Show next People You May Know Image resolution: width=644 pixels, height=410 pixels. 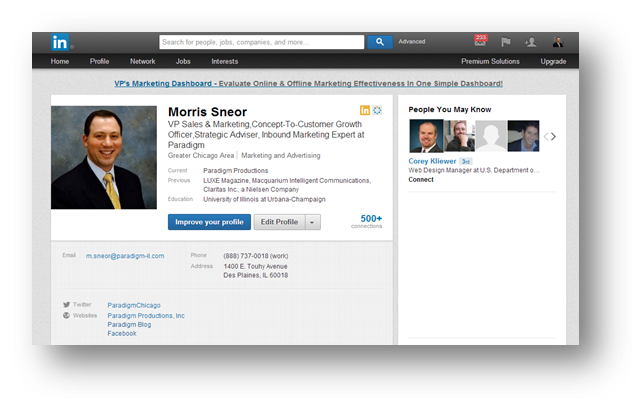pyautogui.click(x=553, y=136)
